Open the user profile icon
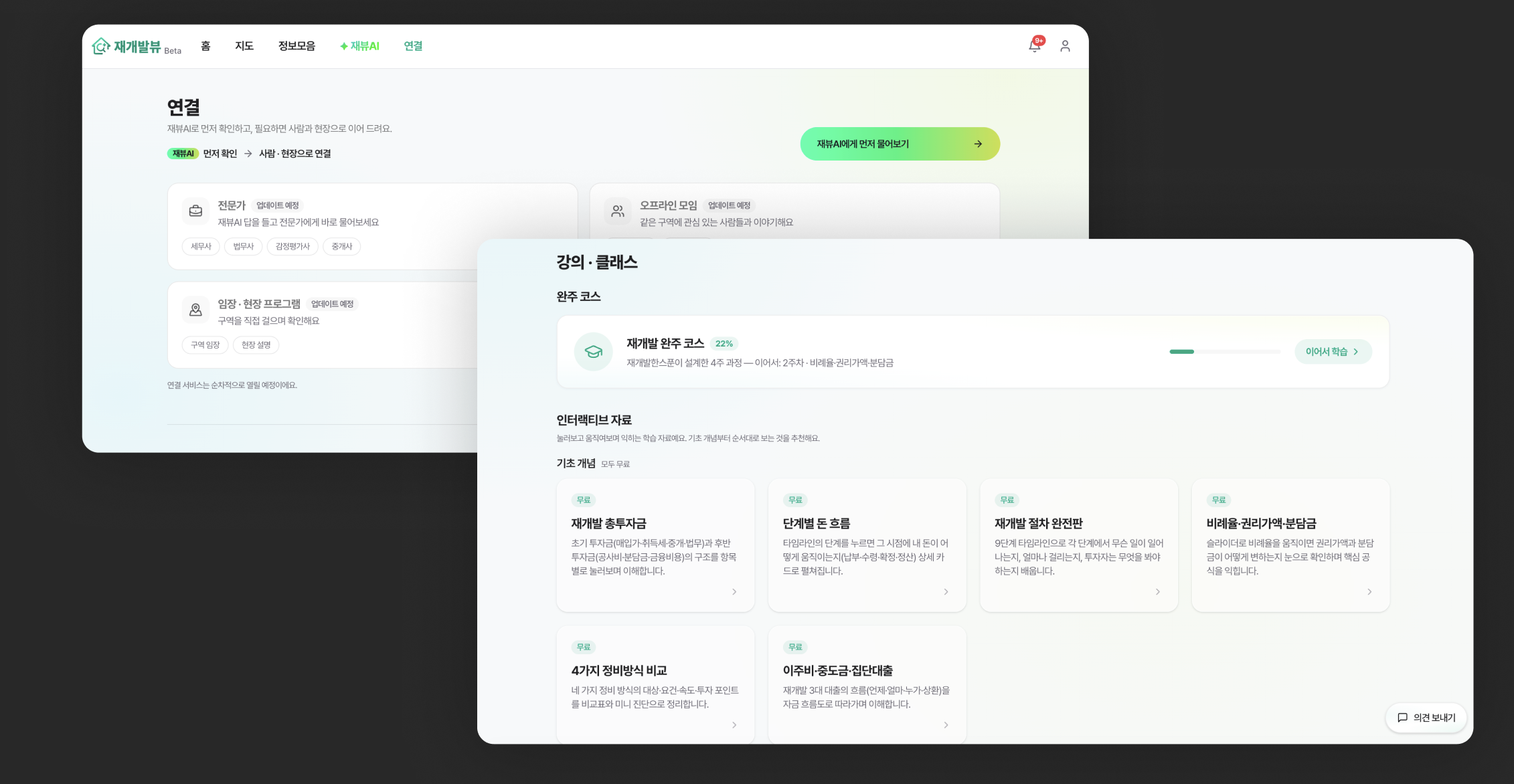Viewport: 1514px width, 784px height. (1065, 45)
